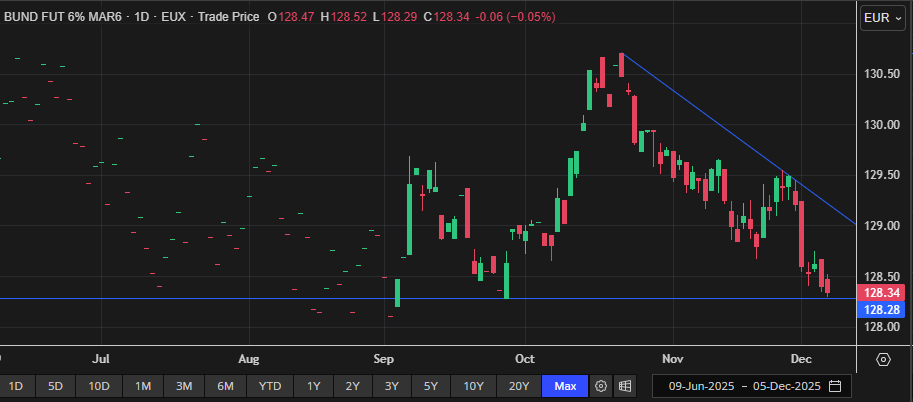Click the axis settings hexagon icon
The width and height of the screenshot is (913, 402).
(x=883, y=359)
